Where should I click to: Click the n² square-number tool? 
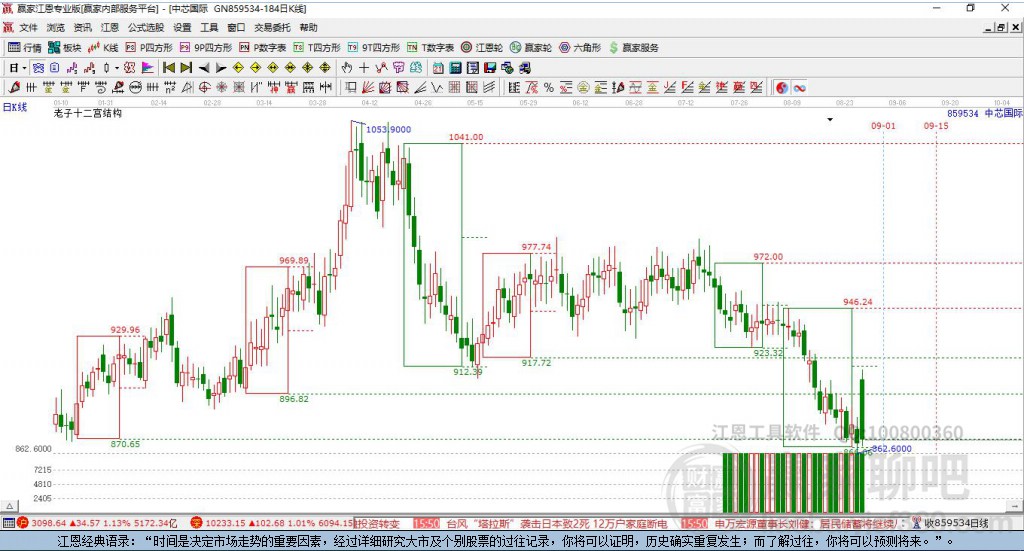(170, 87)
